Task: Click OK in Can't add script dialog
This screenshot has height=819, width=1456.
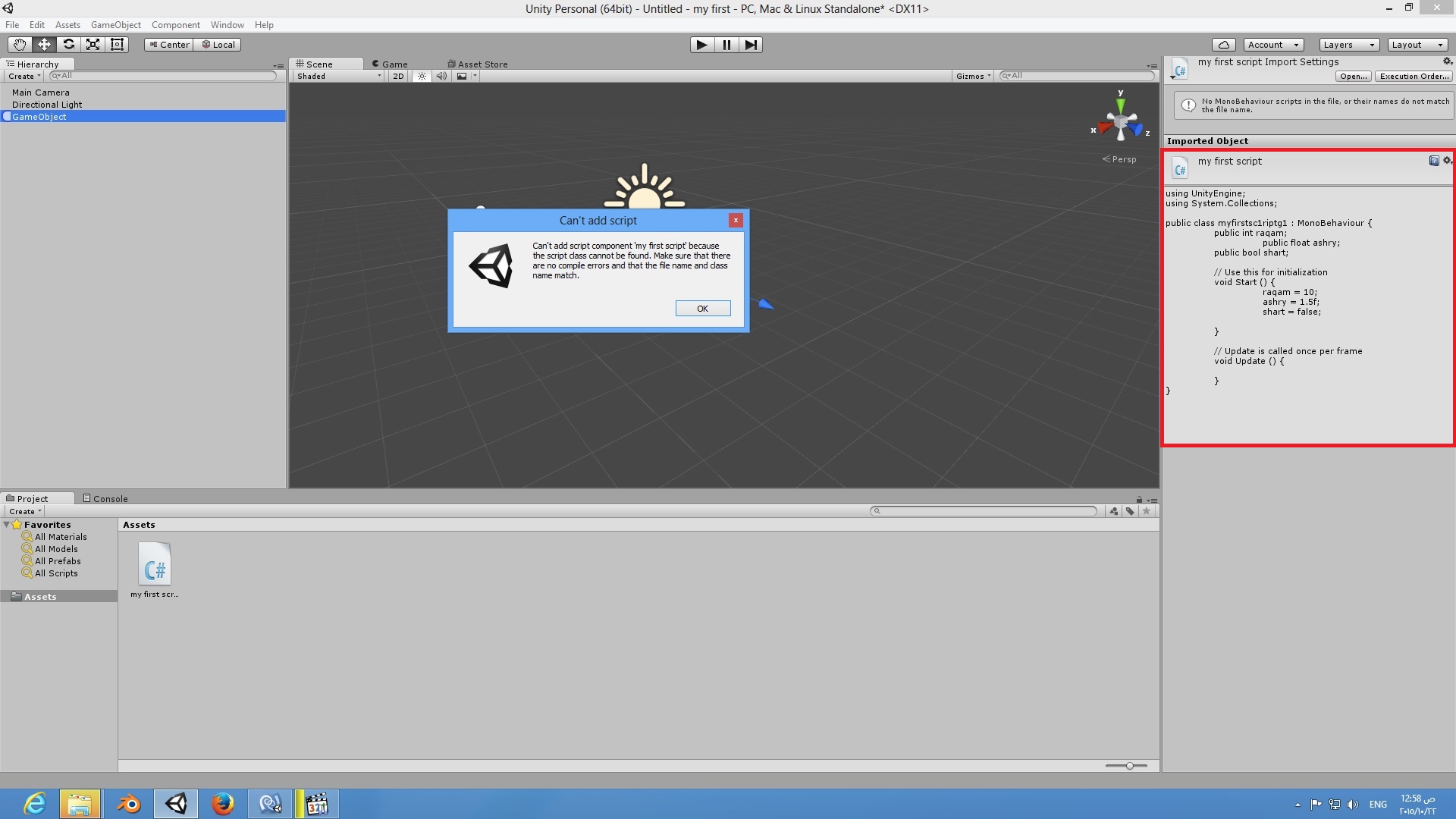Action: click(x=703, y=309)
